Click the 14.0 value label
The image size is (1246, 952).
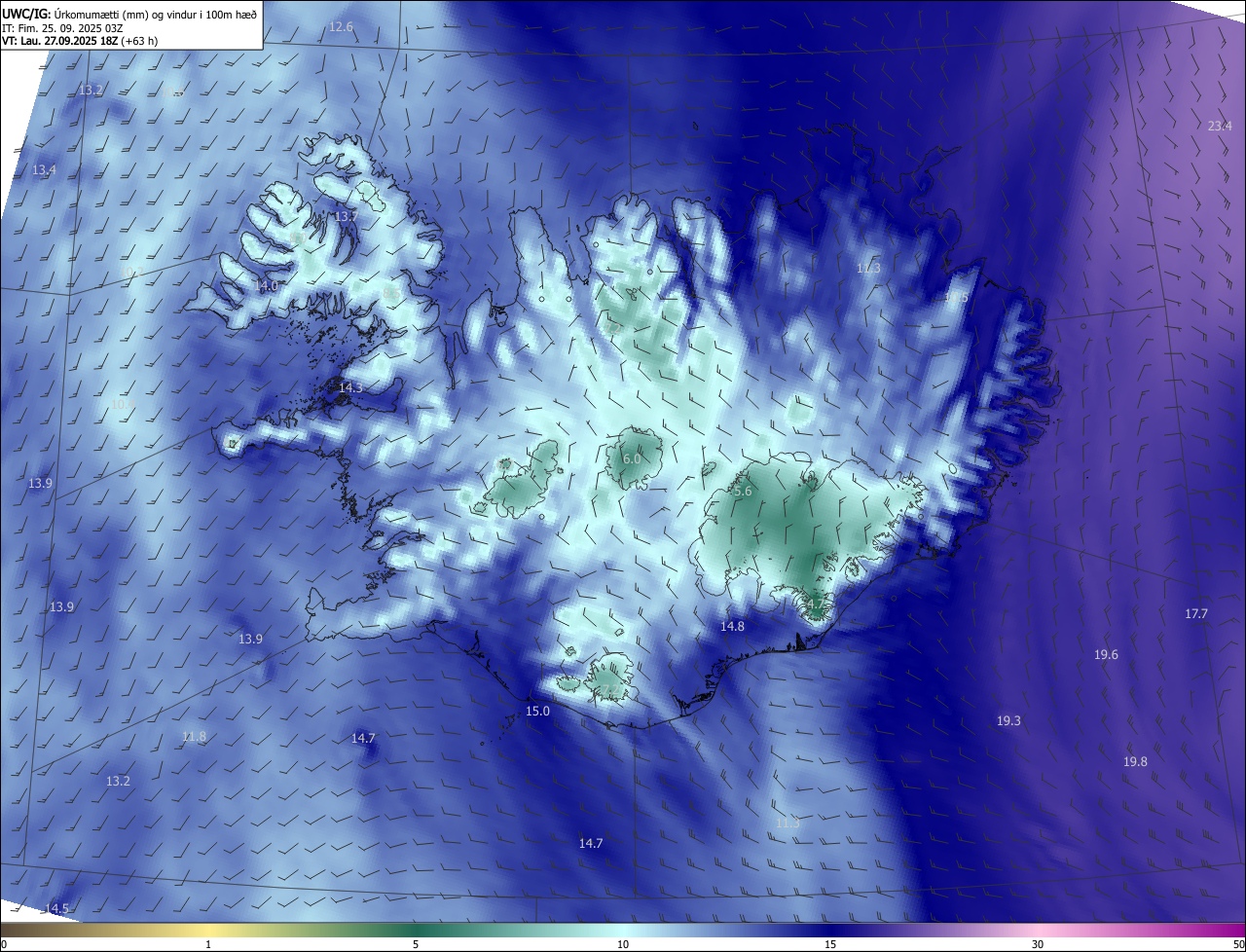click(x=267, y=286)
